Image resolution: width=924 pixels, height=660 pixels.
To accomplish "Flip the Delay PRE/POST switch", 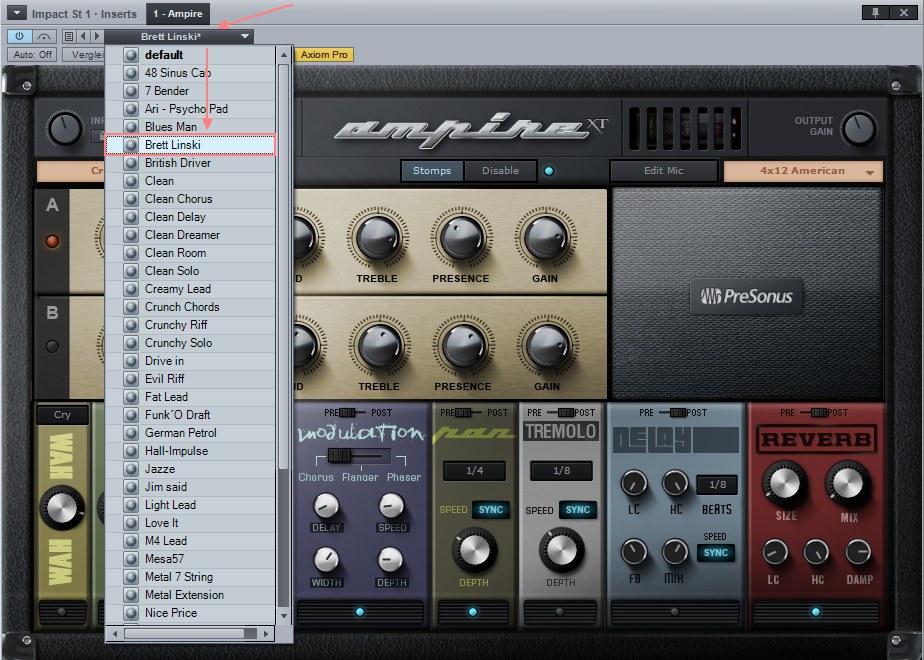I will [678, 412].
